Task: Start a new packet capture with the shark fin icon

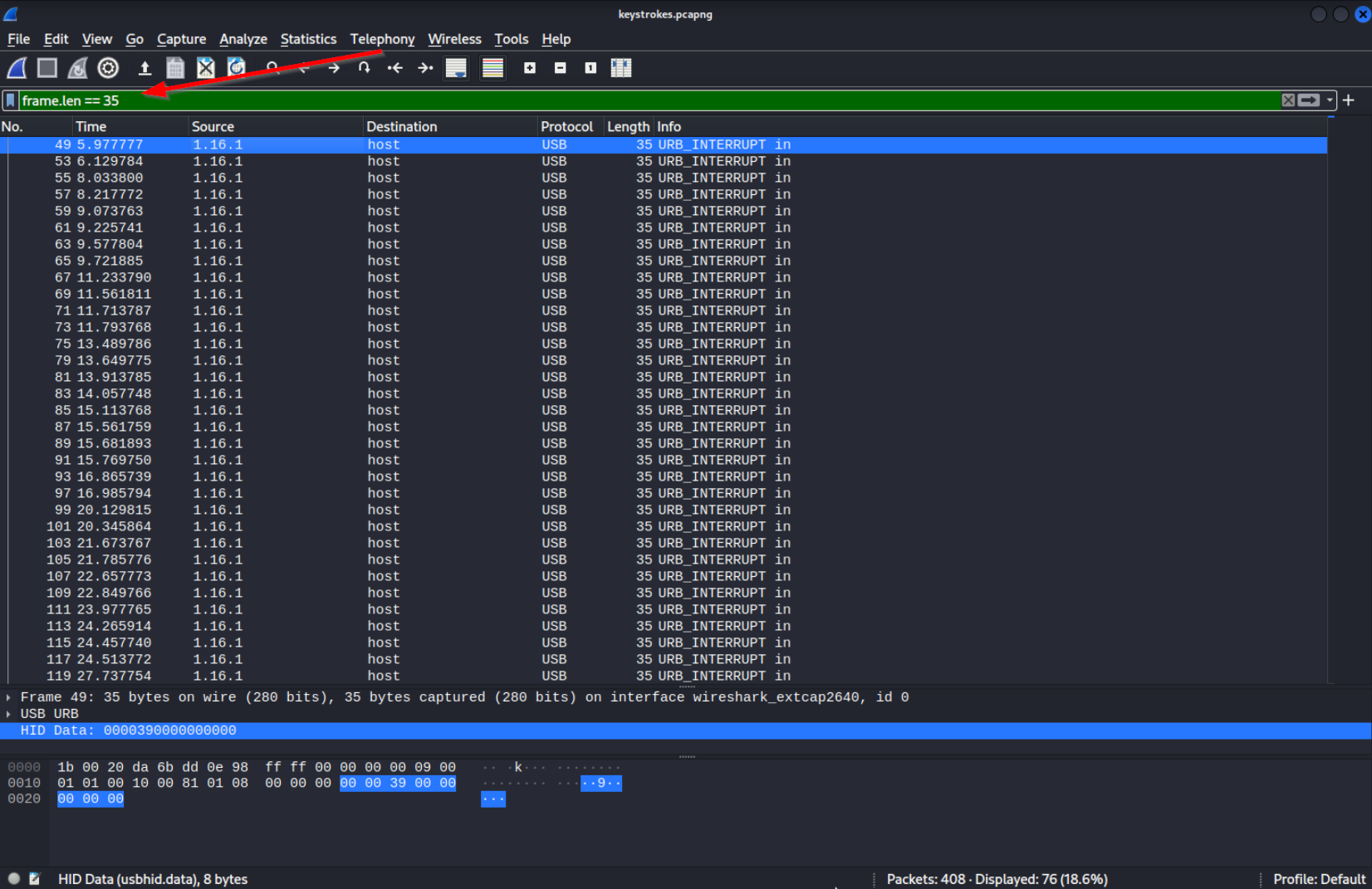Action: pos(17,68)
